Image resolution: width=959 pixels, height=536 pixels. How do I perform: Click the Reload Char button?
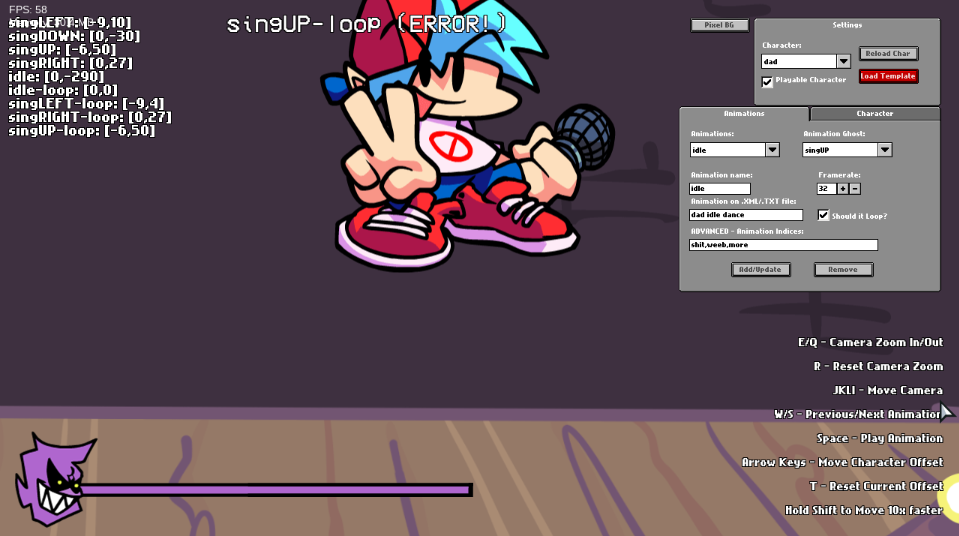[888, 53]
